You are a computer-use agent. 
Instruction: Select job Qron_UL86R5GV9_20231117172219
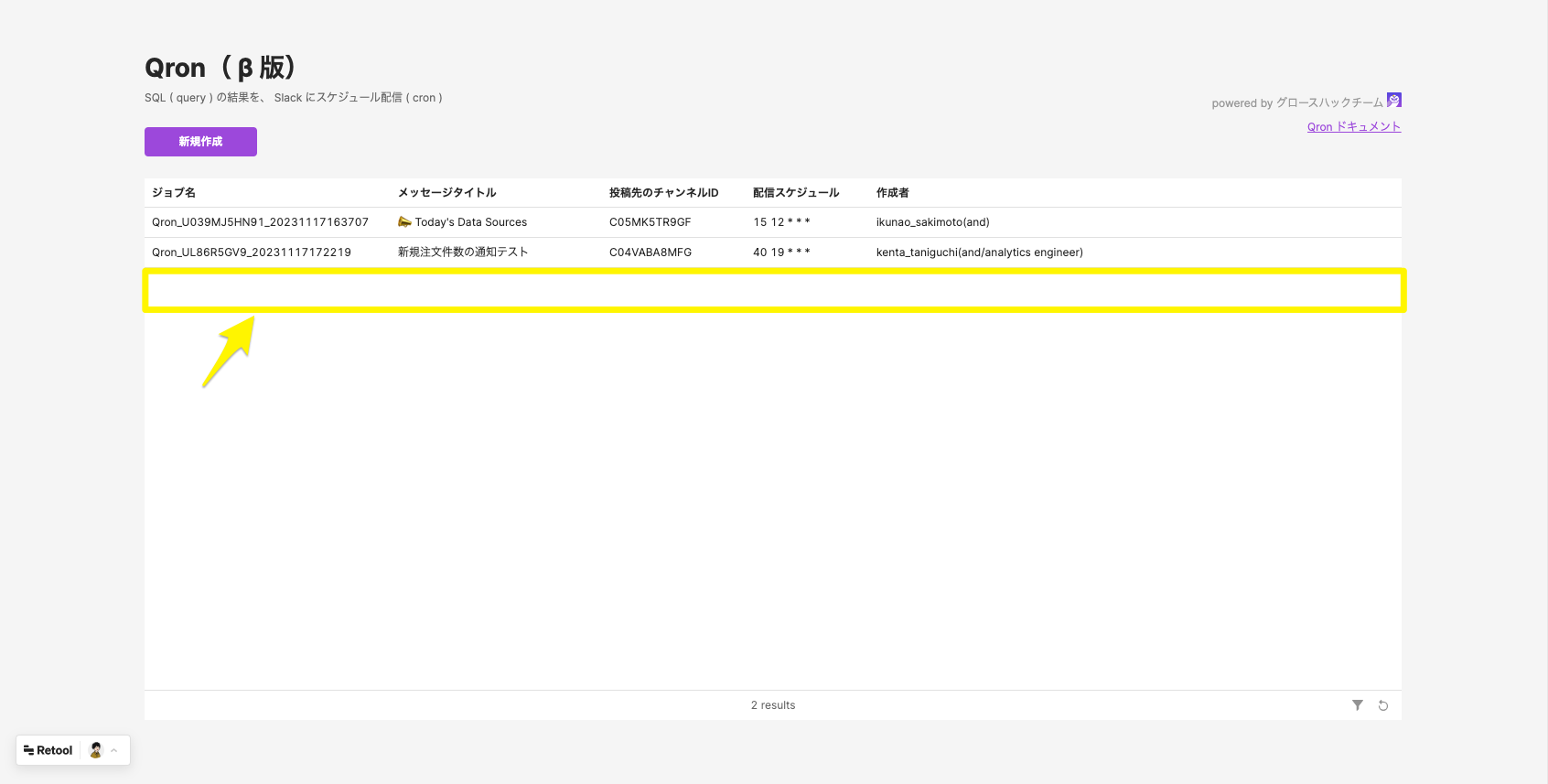pos(252,252)
